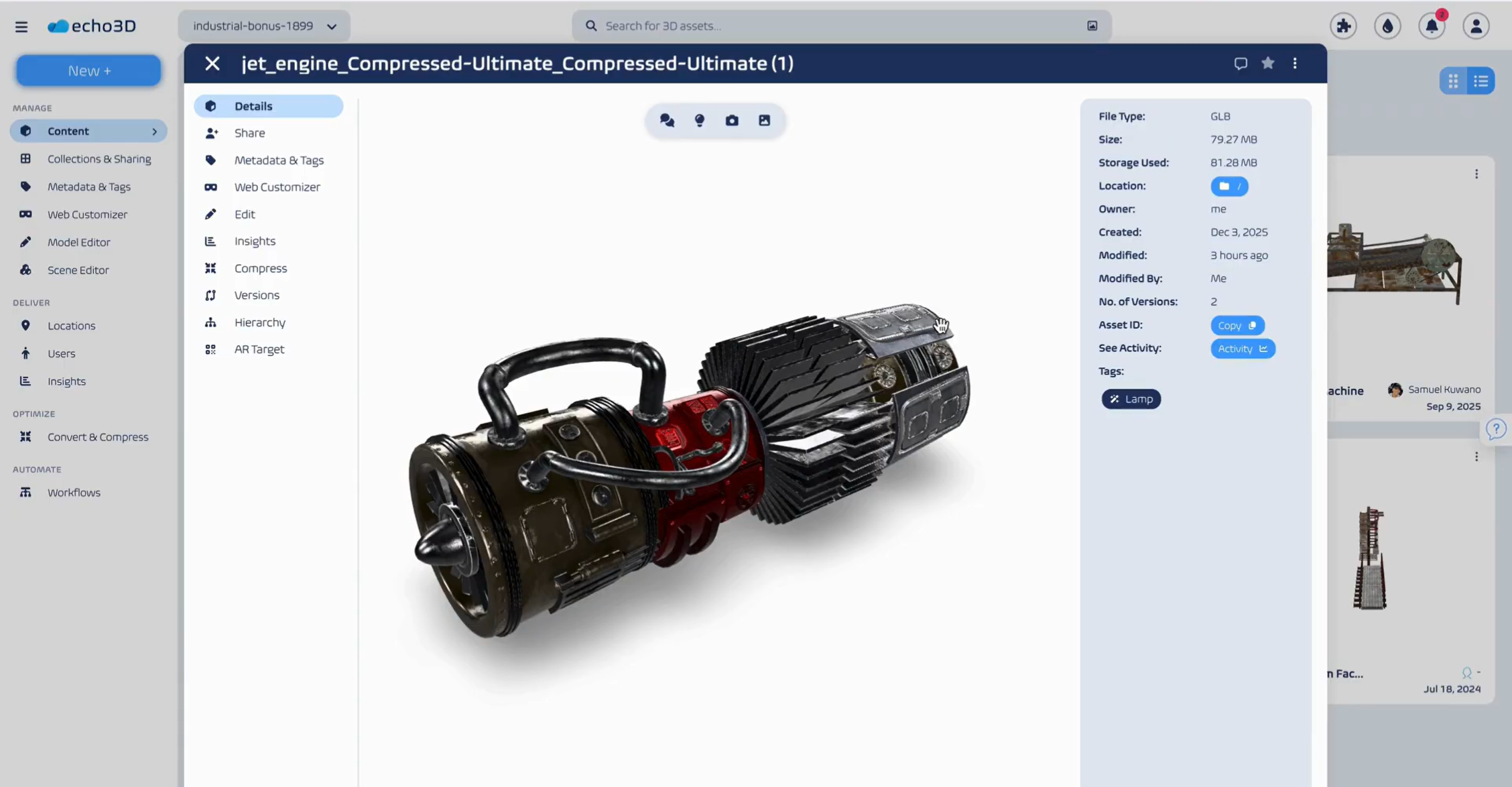Take a screenshot with the camera icon
The image size is (1512, 787).
[732, 120]
